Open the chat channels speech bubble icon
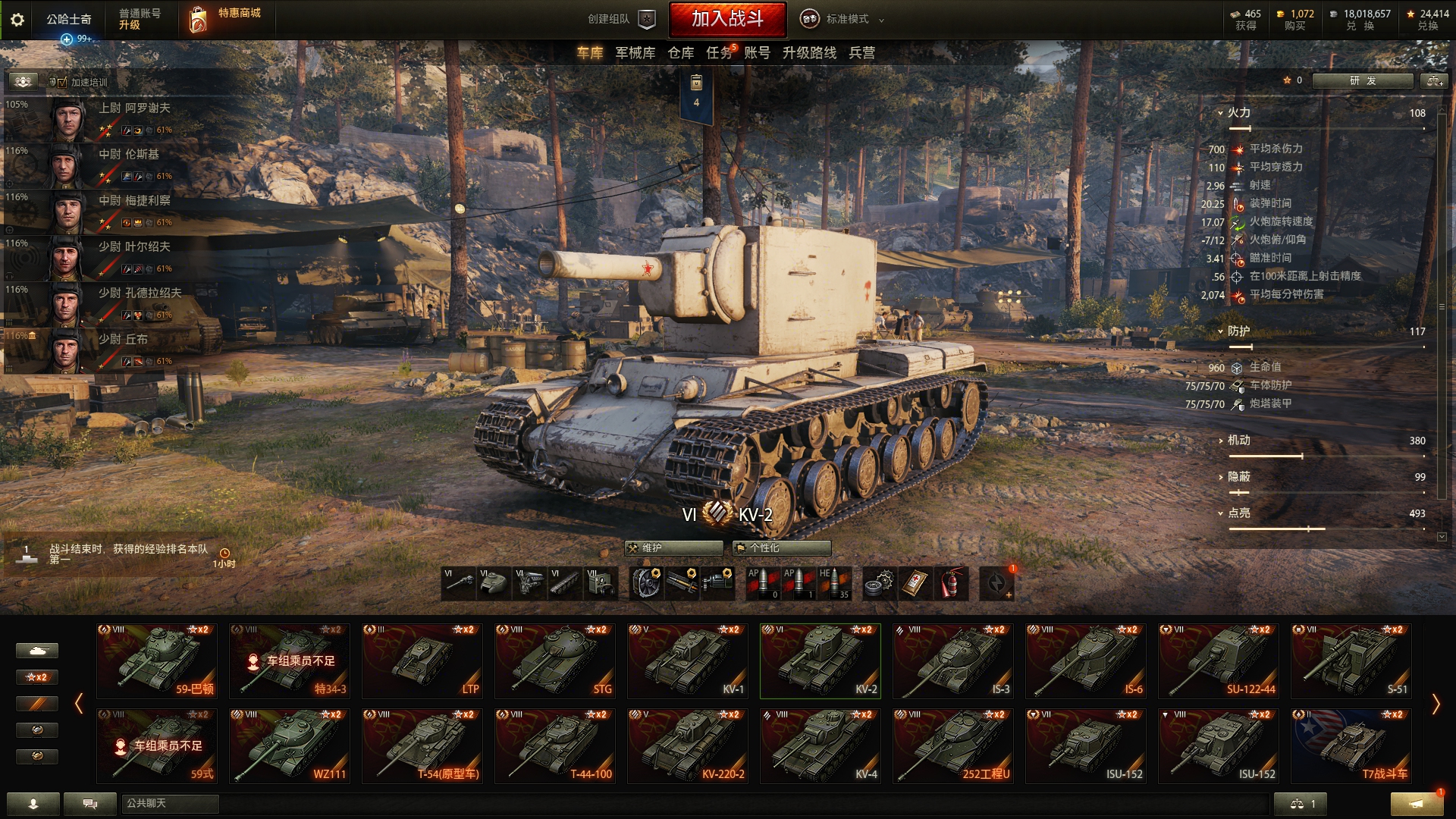 click(89, 804)
